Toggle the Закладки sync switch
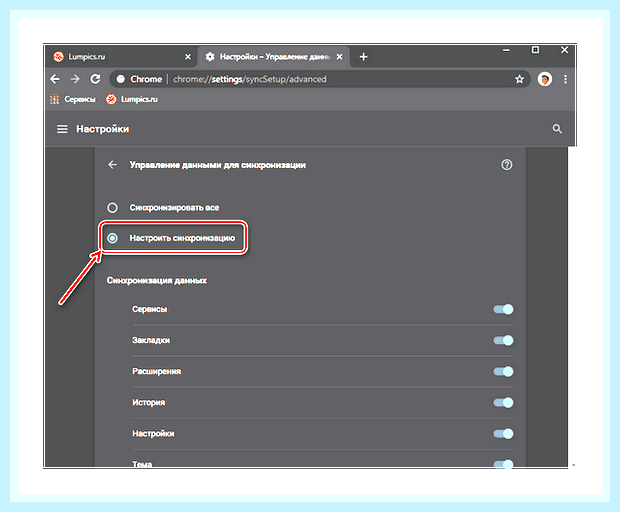The image size is (620, 512). point(503,340)
